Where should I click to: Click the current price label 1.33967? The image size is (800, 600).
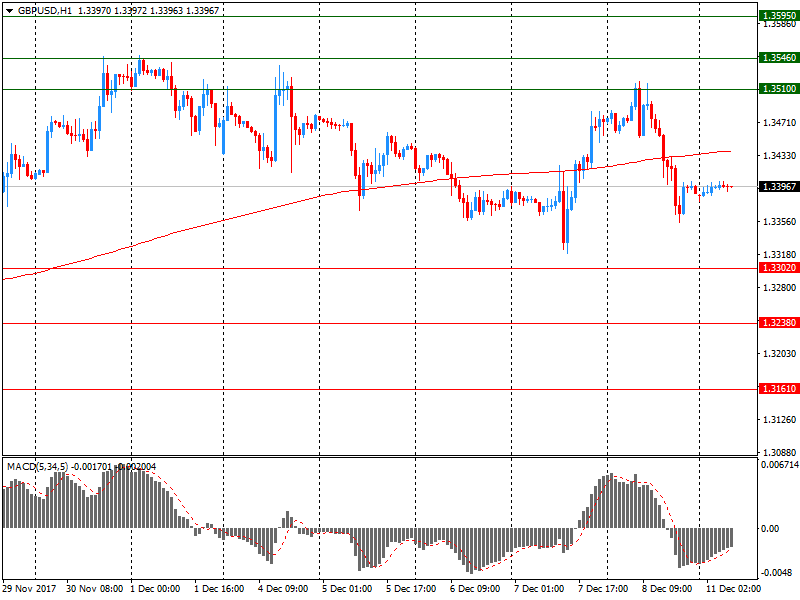[x=779, y=187]
